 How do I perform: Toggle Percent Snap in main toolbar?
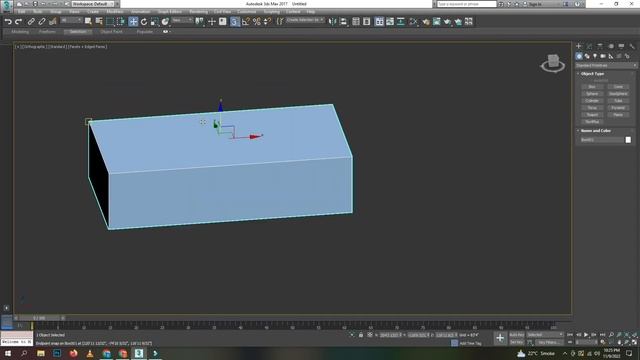click(256, 22)
